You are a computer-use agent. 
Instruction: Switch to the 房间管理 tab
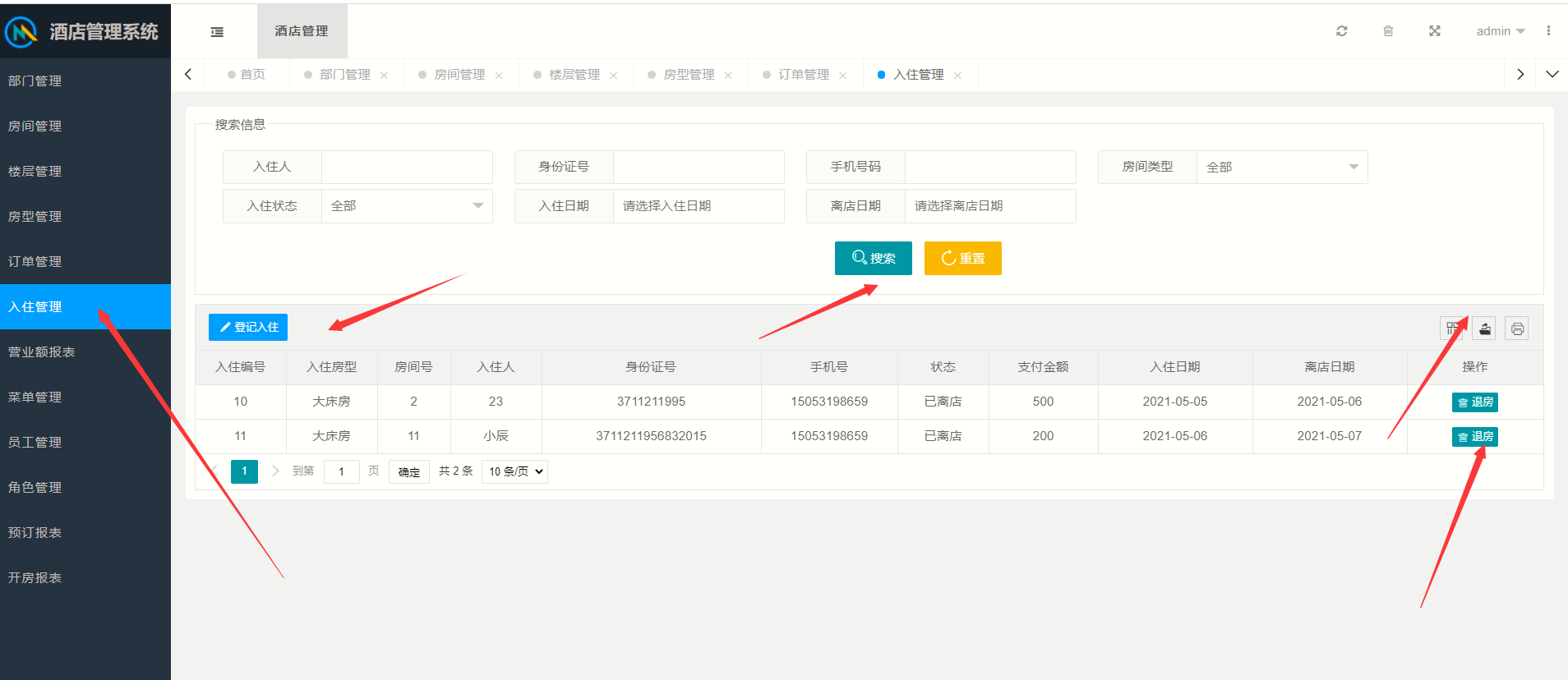coord(459,75)
